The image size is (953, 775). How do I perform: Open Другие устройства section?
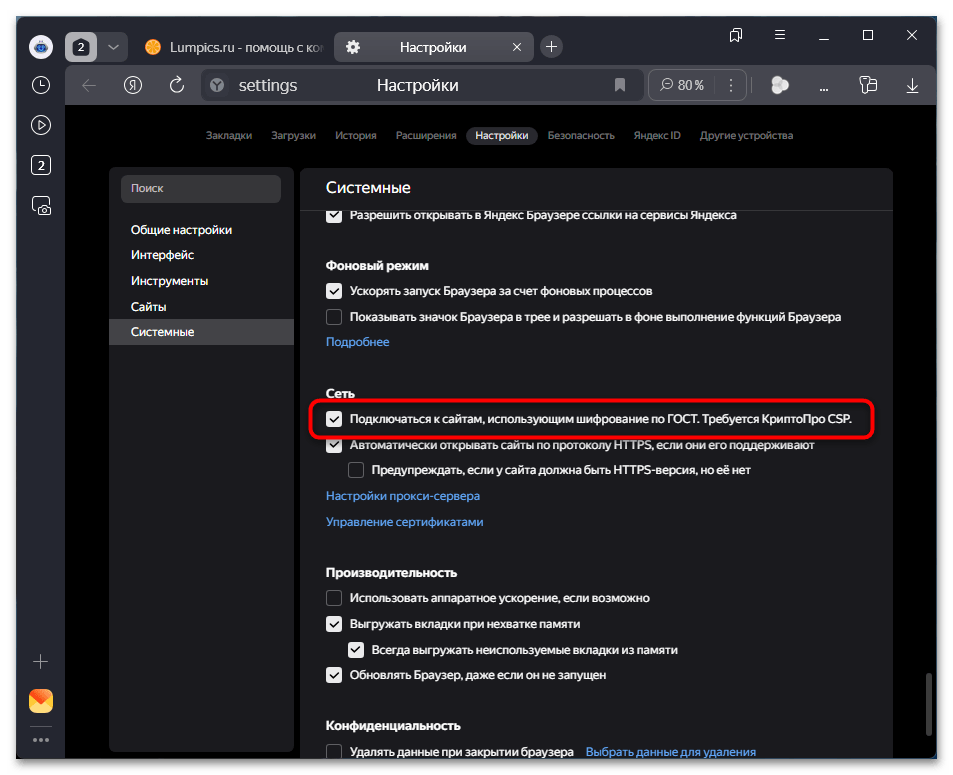tap(746, 136)
